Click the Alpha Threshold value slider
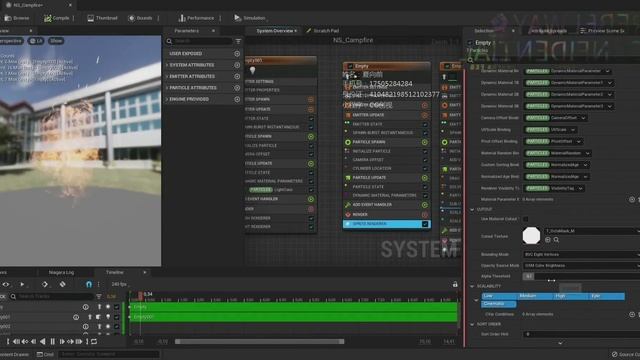The height and width of the screenshot is (360, 640). pyautogui.click(x=581, y=276)
